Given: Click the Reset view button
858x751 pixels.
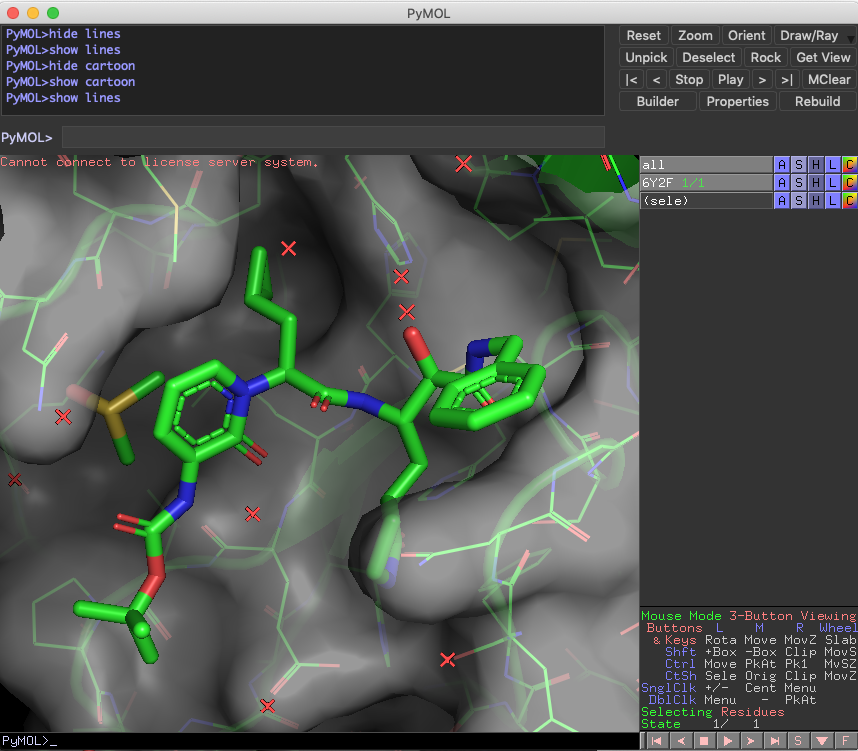Looking at the screenshot, I should point(644,36).
